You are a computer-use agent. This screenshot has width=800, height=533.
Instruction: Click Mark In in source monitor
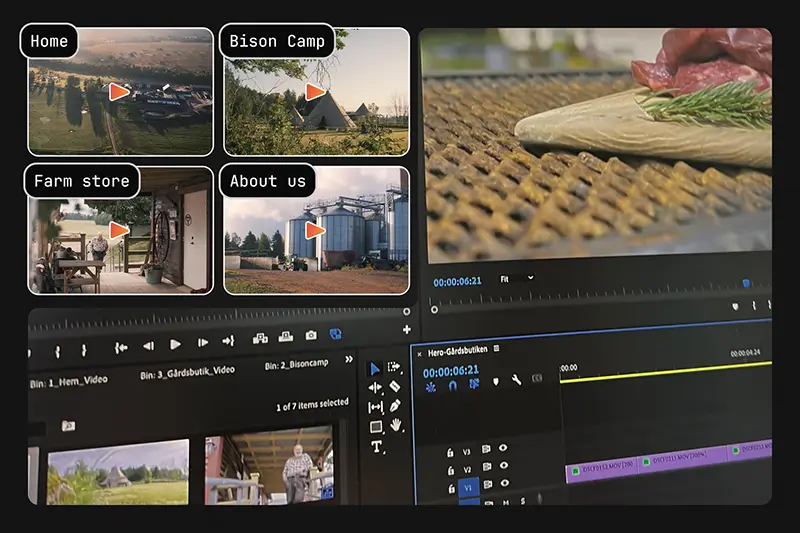58,351
